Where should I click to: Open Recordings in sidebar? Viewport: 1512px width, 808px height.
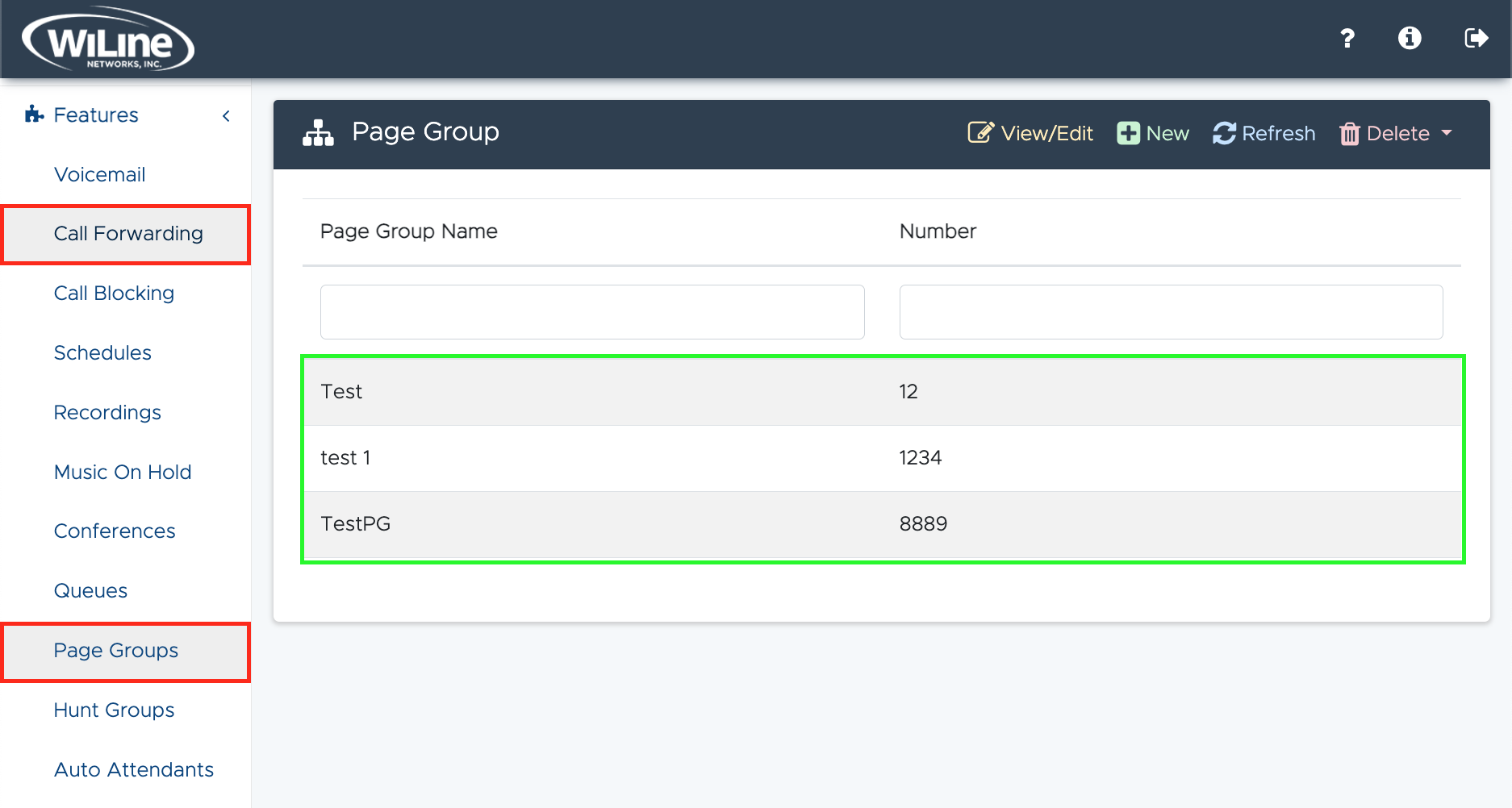[107, 413]
